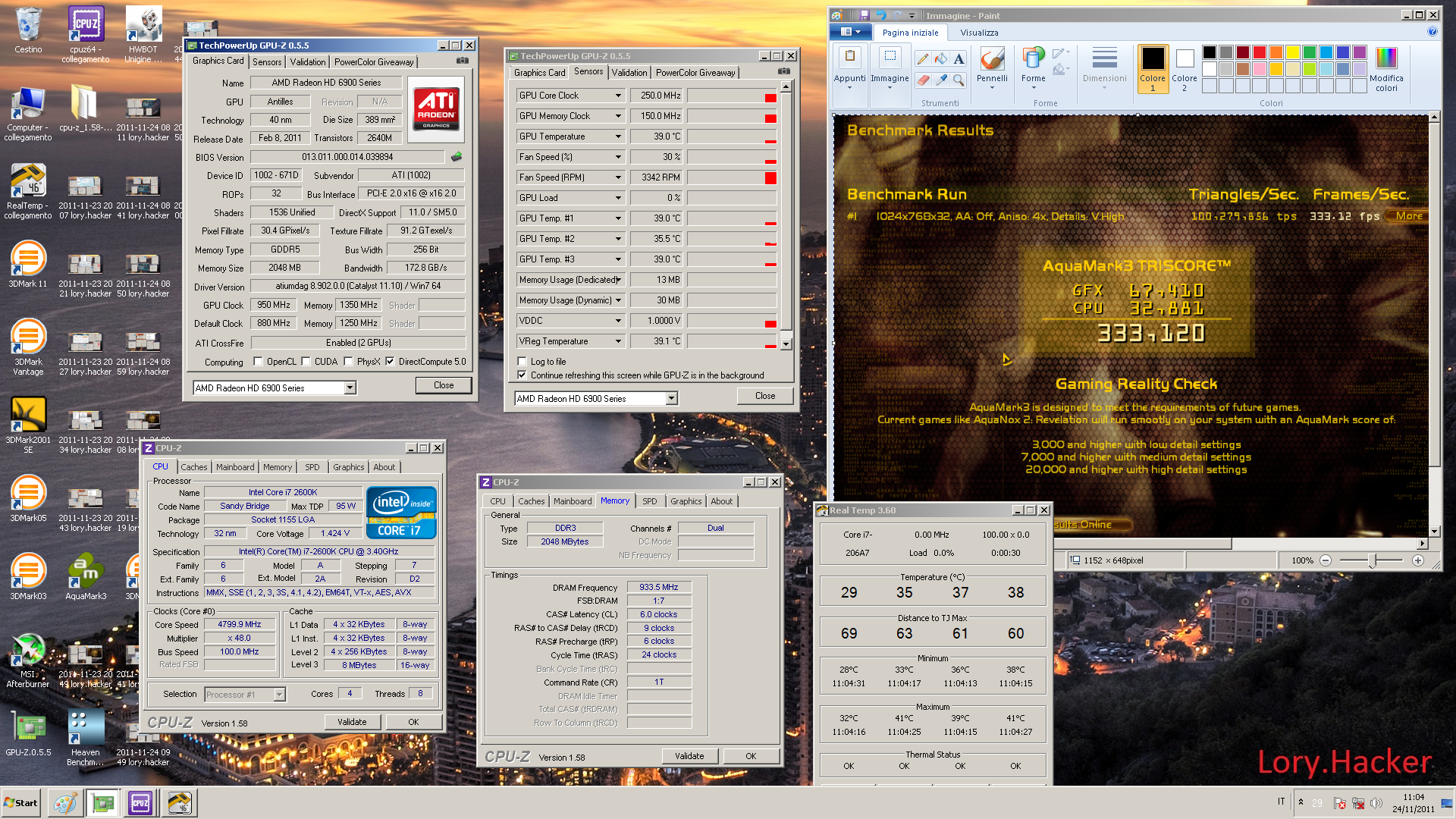Open the Heaven Benchmark desktop icon
This screenshot has width=1456, height=819.
pos(86,738)
